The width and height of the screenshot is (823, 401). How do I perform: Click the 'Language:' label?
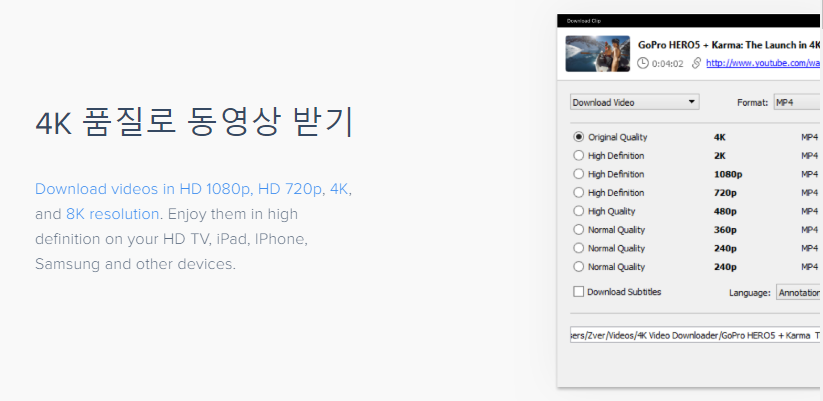pos(750,293)
